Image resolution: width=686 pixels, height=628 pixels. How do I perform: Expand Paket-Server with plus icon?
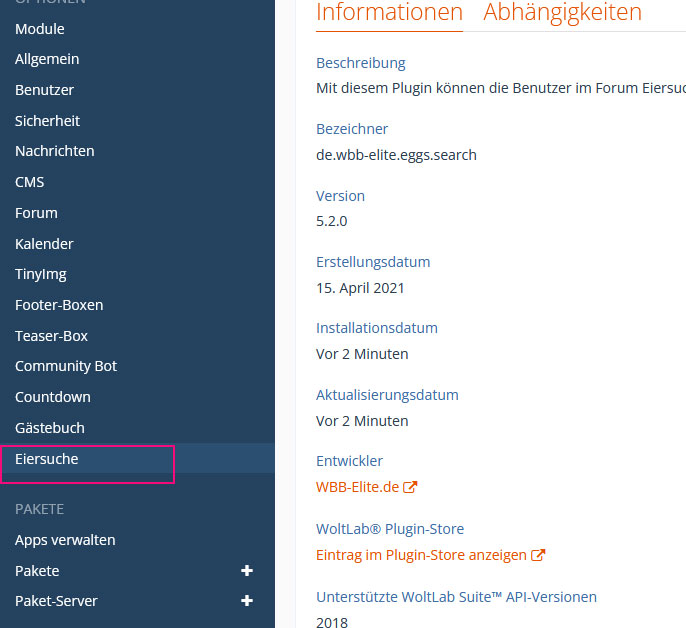click(247, 601)
